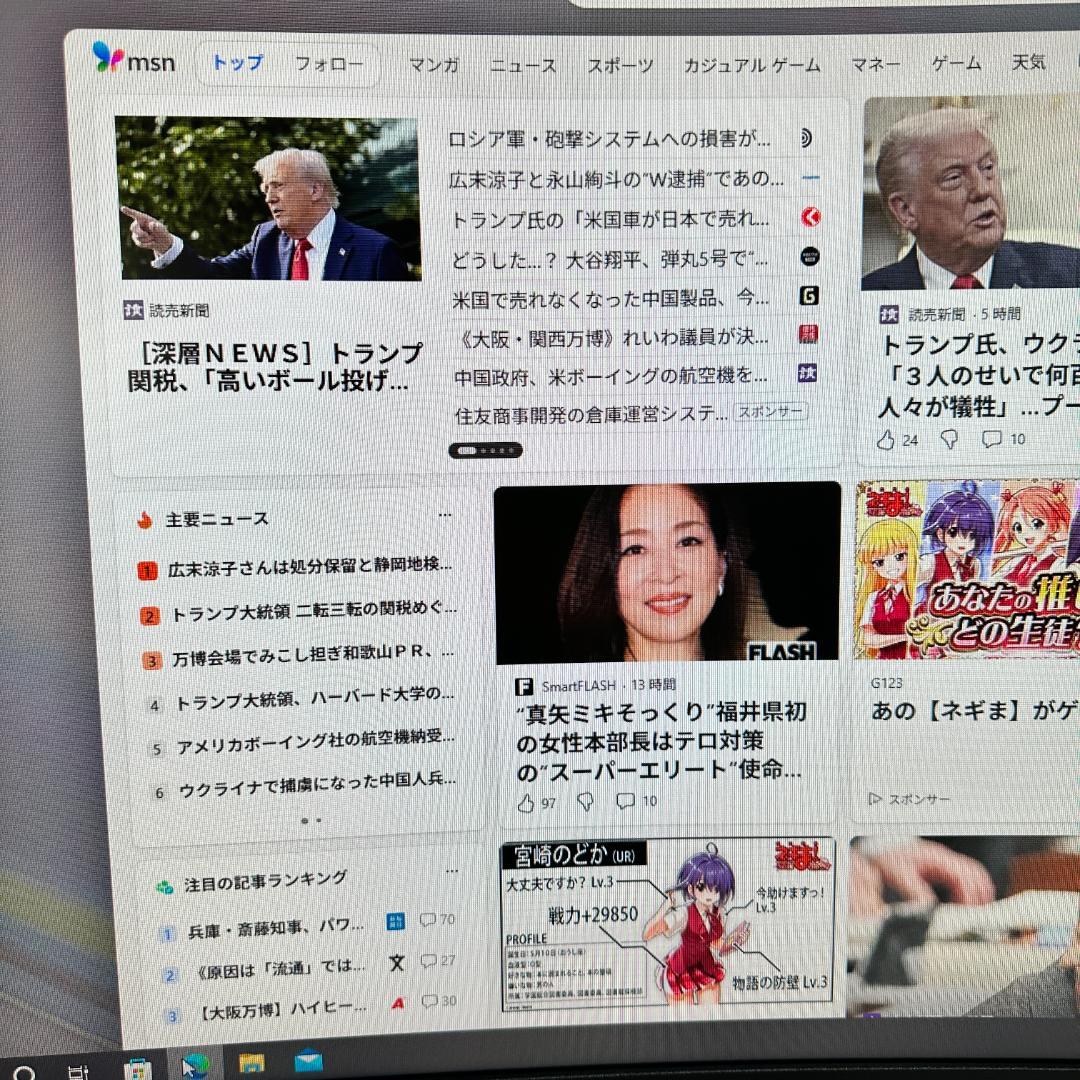Viewport: 1080px width, 1080px height.
Task: Open comments (70) on 斎藤知事 item
Action: point(437,920)
